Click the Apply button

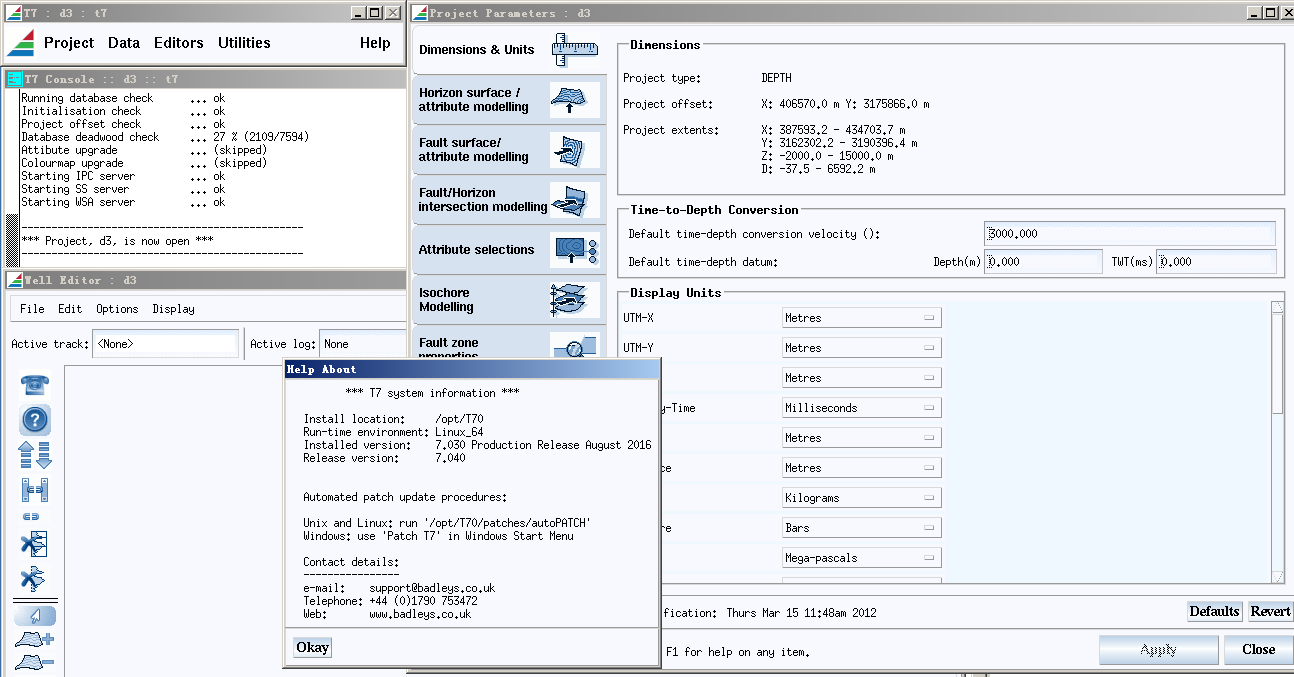1158,650
